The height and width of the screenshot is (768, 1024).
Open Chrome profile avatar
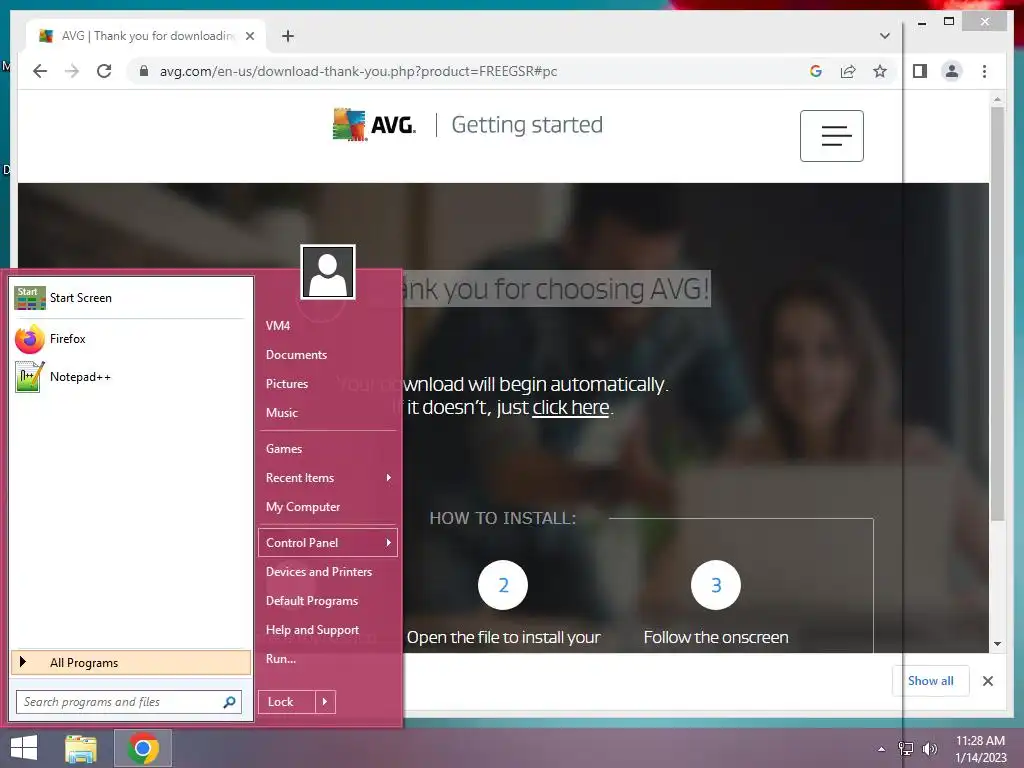(x=952, y=71)
